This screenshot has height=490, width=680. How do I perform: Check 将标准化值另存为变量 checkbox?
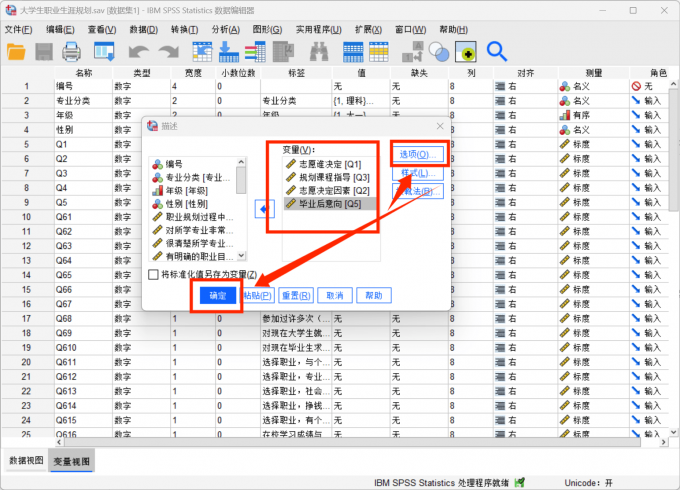pyautogui.click(x=153, y=274)
